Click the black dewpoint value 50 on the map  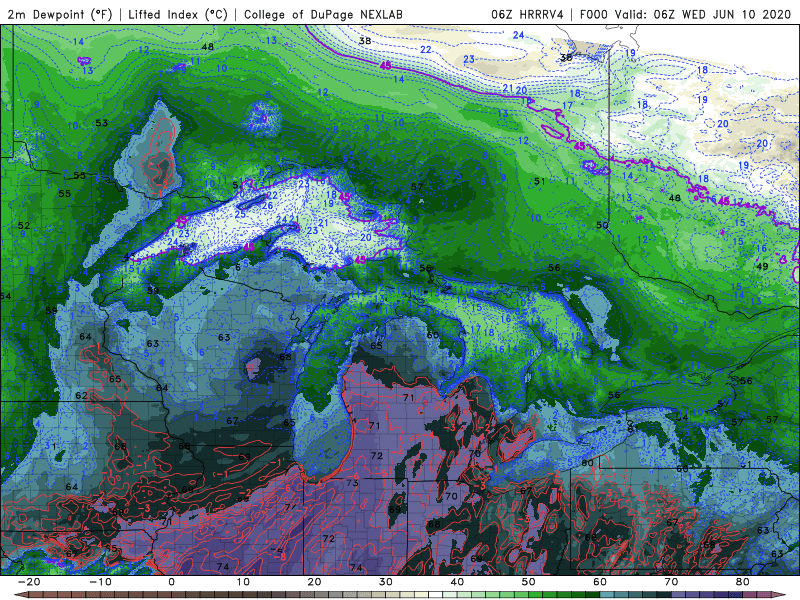[602, 225]
